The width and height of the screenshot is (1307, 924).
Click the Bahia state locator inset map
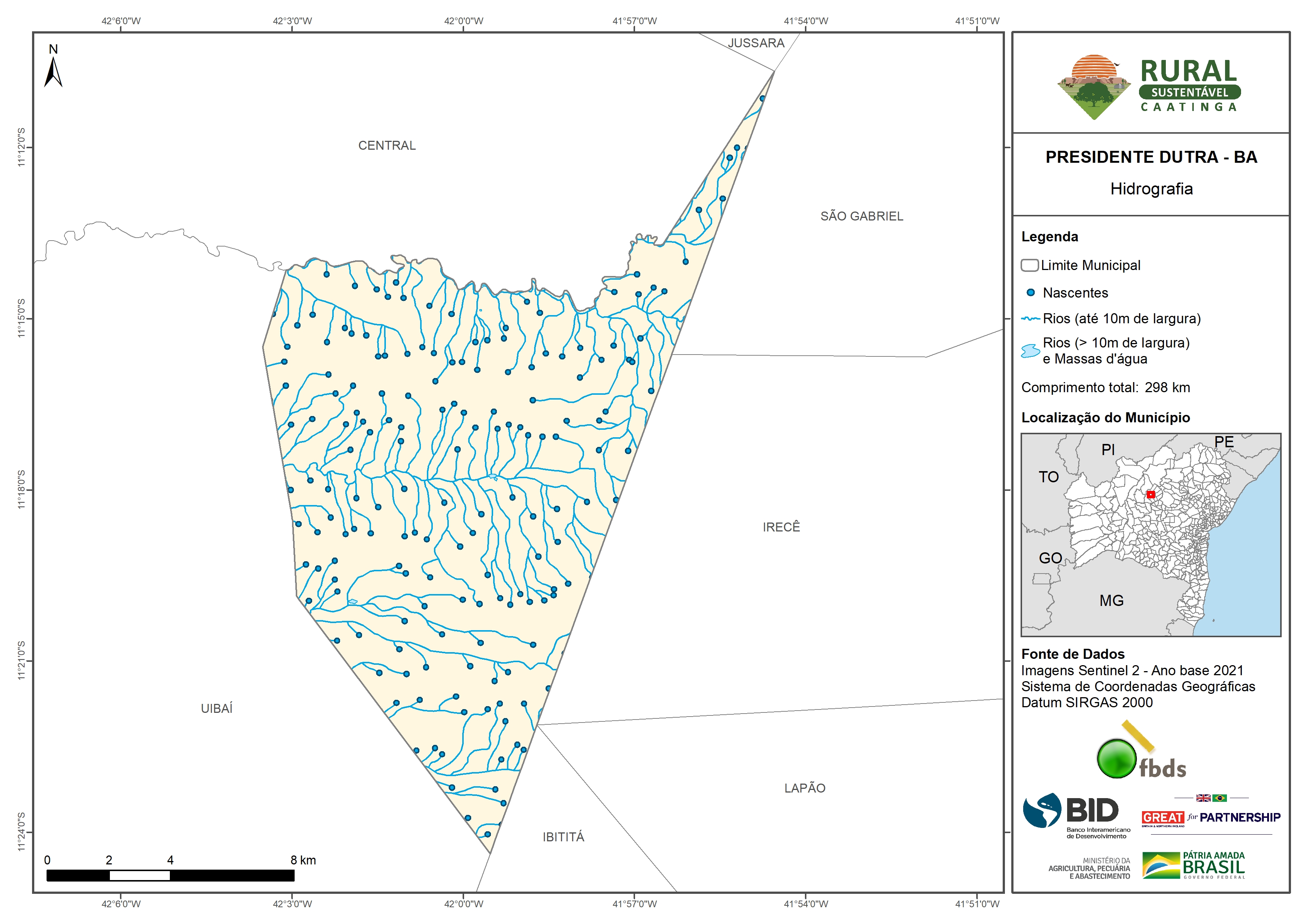(x=1151, y=534)
